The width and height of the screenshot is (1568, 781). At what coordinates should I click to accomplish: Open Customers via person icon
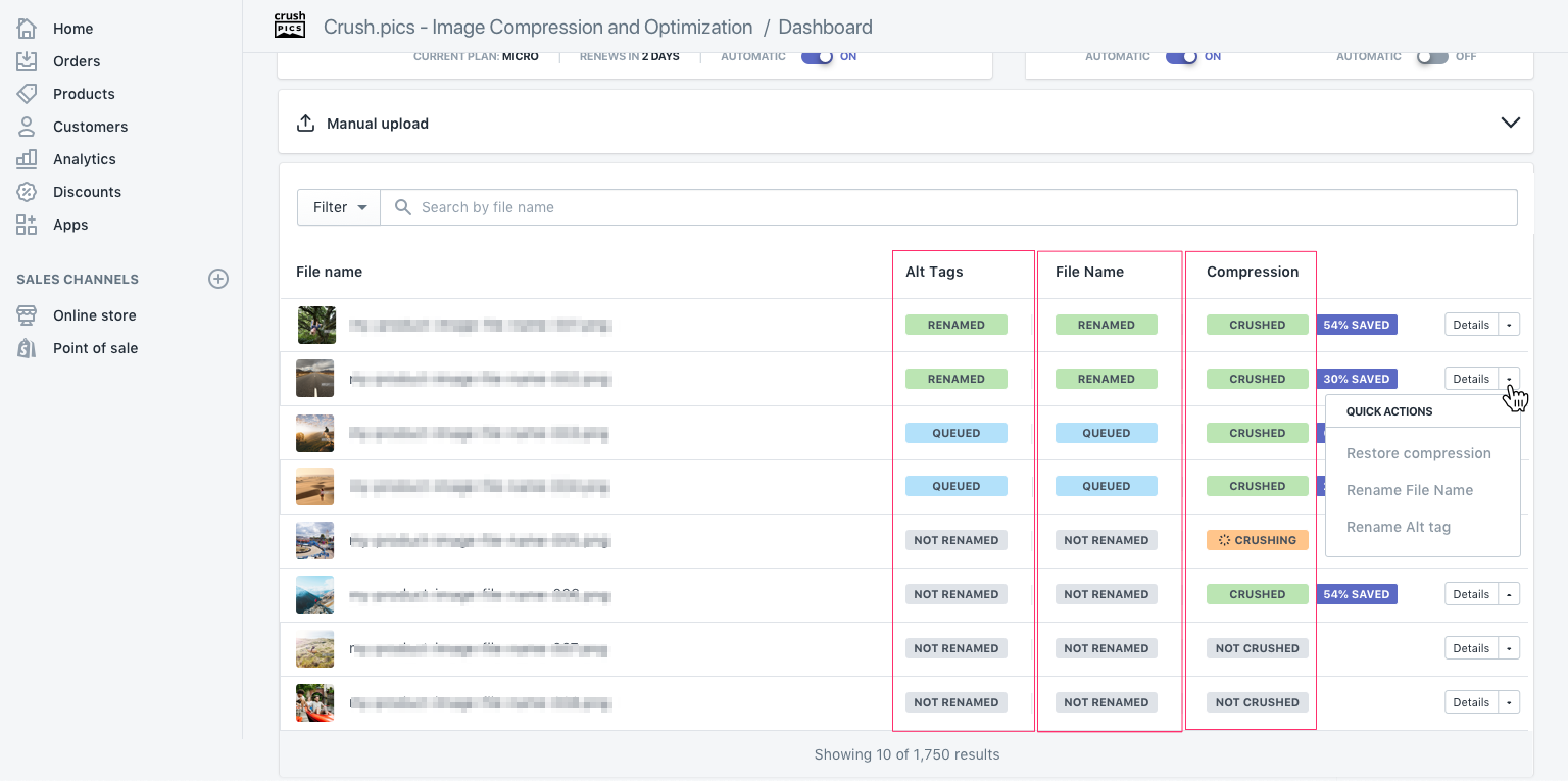(26, 127)
